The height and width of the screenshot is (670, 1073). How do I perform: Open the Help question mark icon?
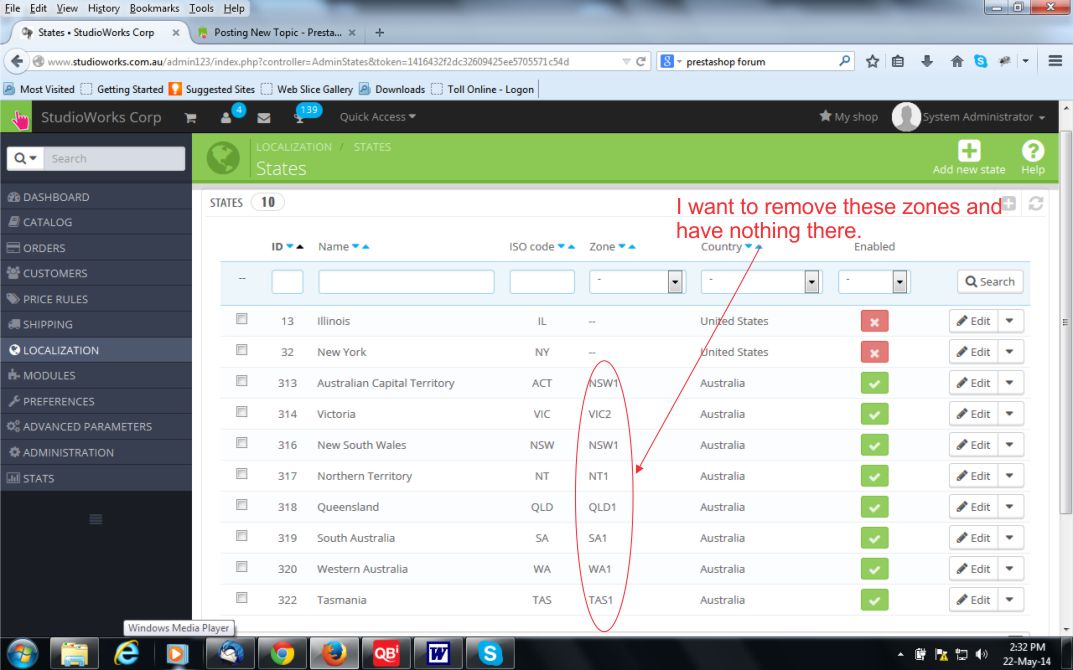tap(1033, 150)
